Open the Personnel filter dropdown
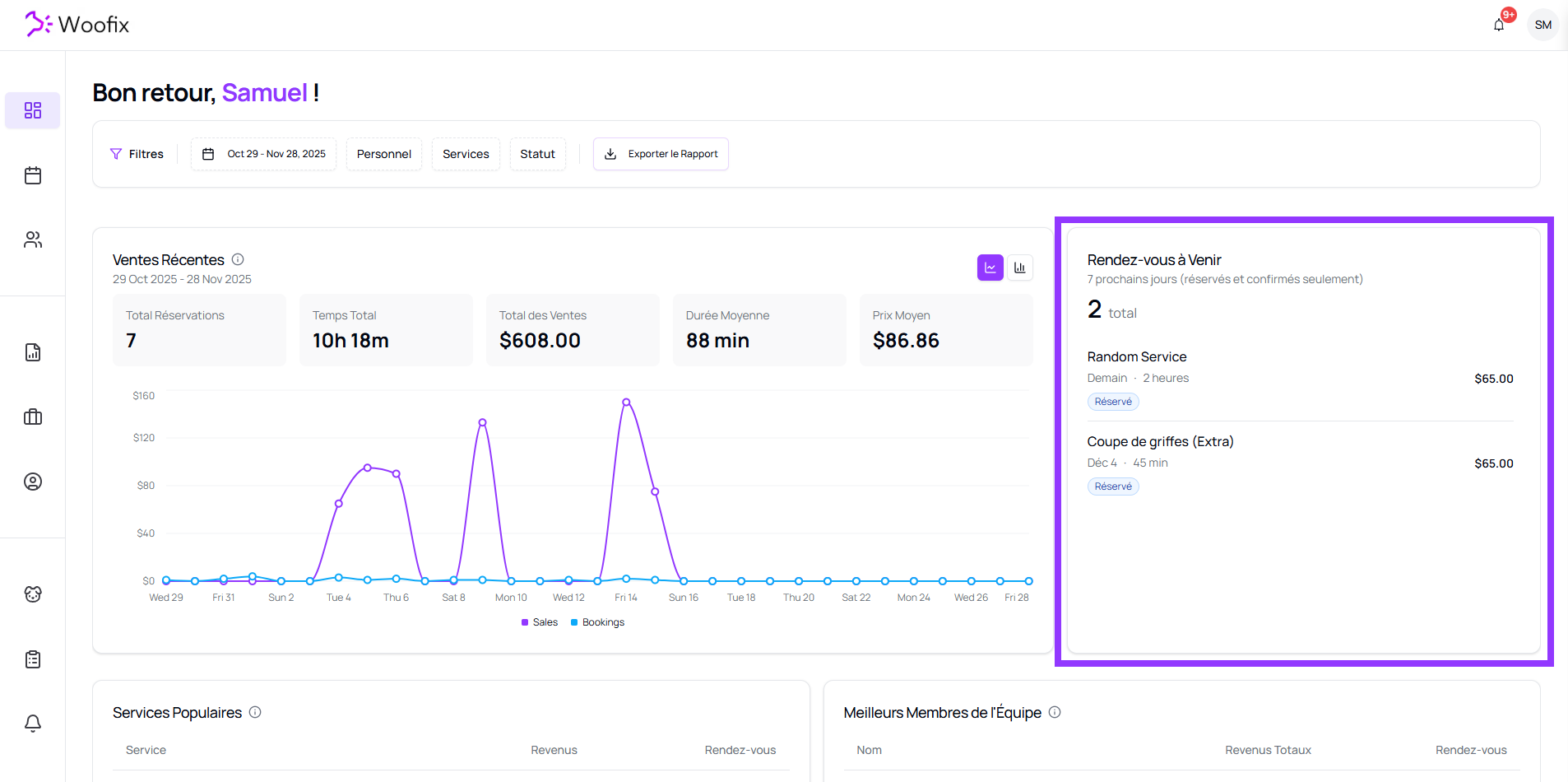The image size is (1568, 782). (x=383, y=154)
